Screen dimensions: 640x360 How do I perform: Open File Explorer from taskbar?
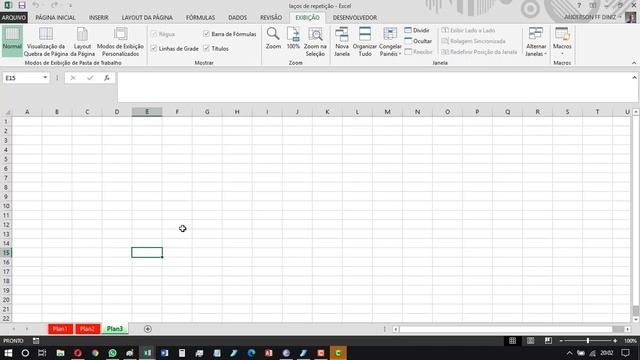point(60,353)
